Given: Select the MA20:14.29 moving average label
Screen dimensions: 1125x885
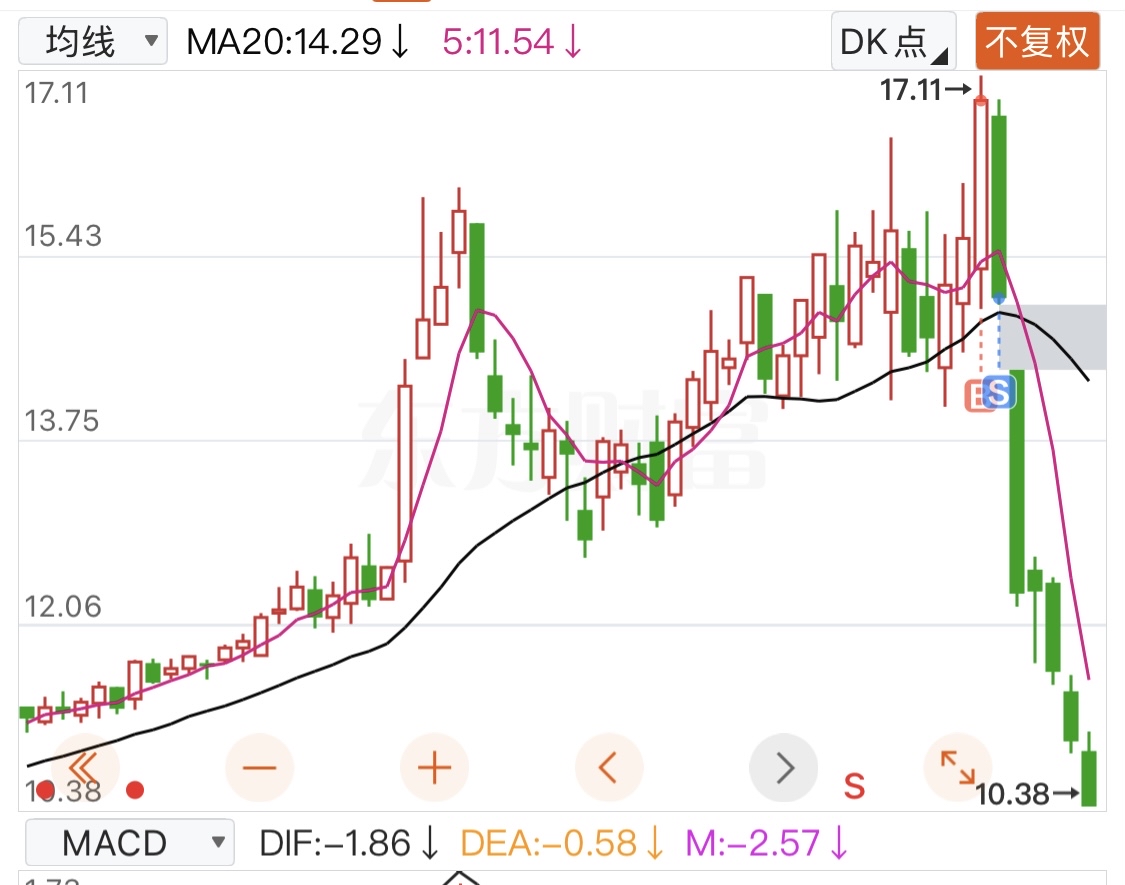Looking at the screenshot, I should point(297,42).
